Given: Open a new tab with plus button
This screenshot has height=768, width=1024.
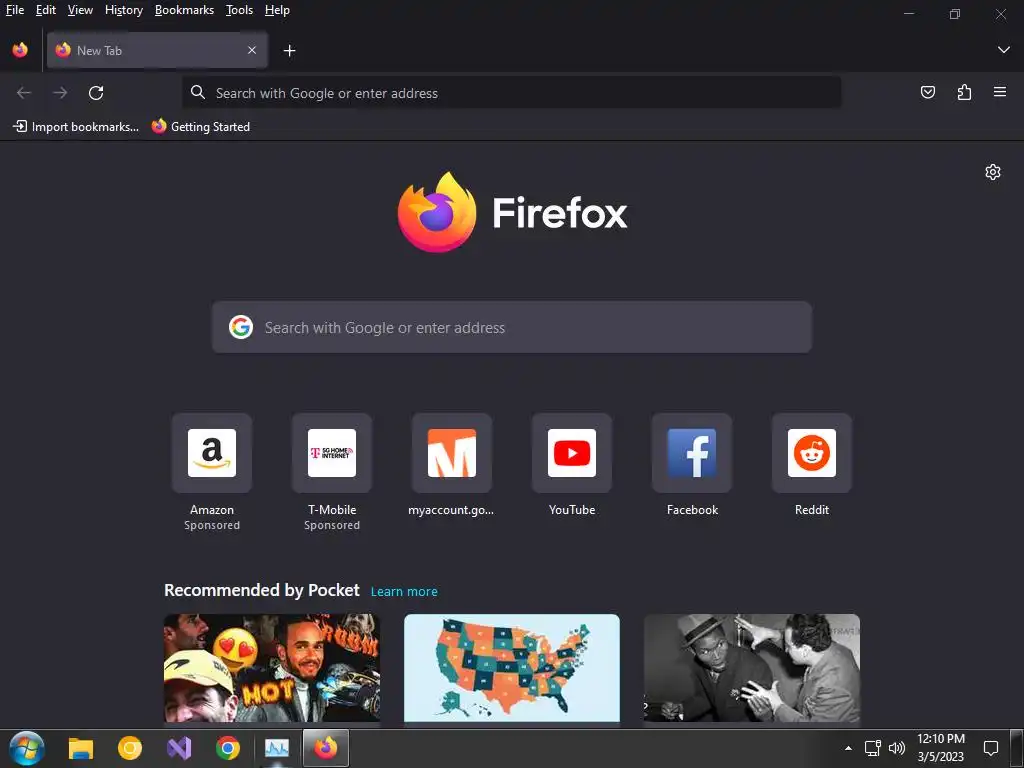Looking at the screenshot, I should click(x=289, y=50).
